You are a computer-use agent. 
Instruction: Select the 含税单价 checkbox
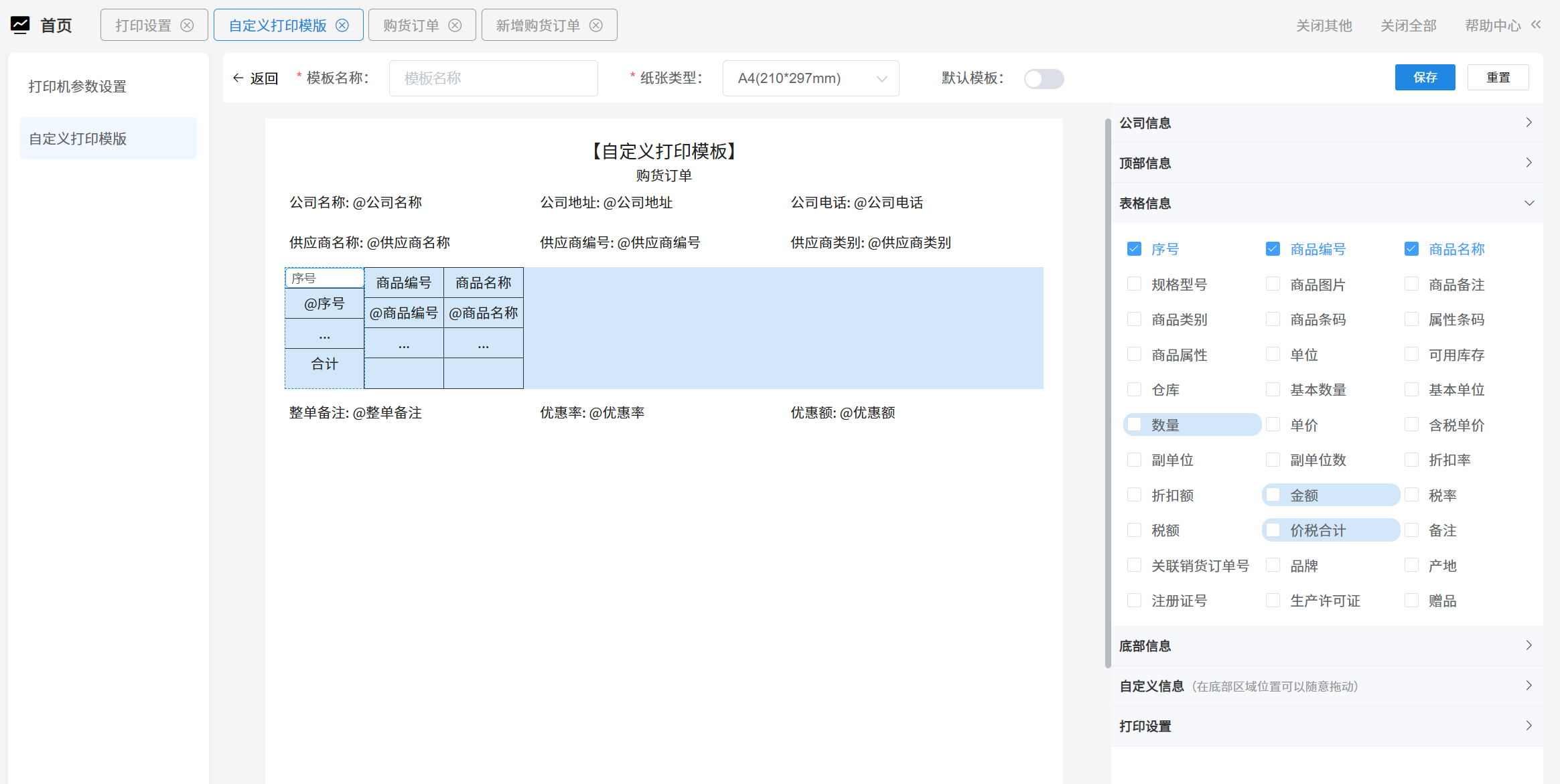point(1411,424)
